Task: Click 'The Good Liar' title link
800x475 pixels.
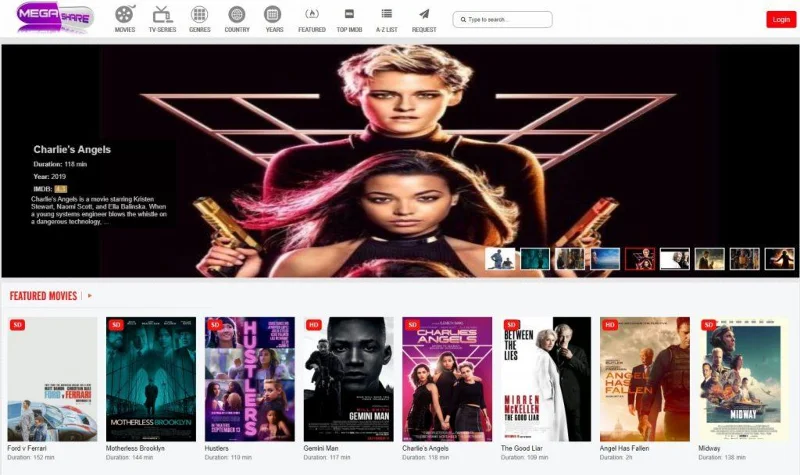Action: (x=522, y=448)
